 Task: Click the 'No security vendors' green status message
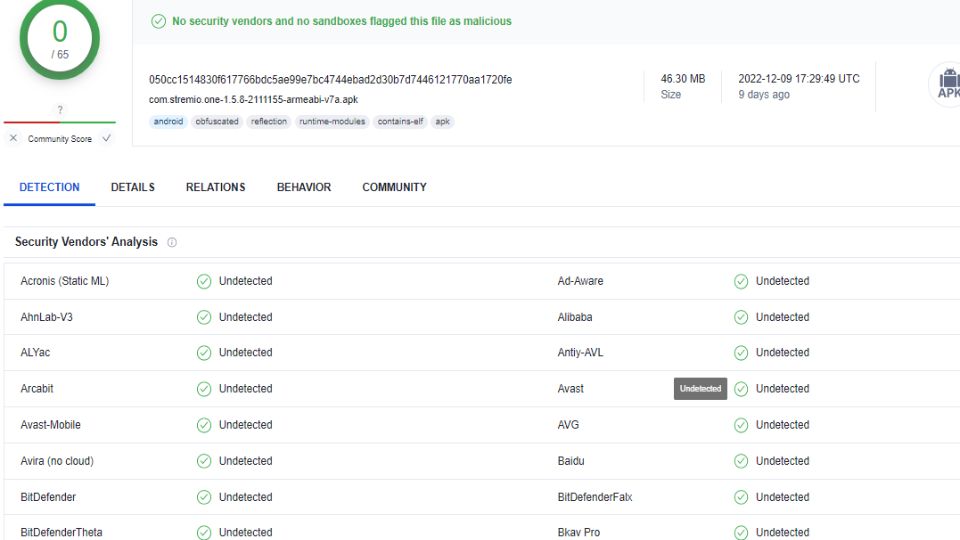click(342, 21)
